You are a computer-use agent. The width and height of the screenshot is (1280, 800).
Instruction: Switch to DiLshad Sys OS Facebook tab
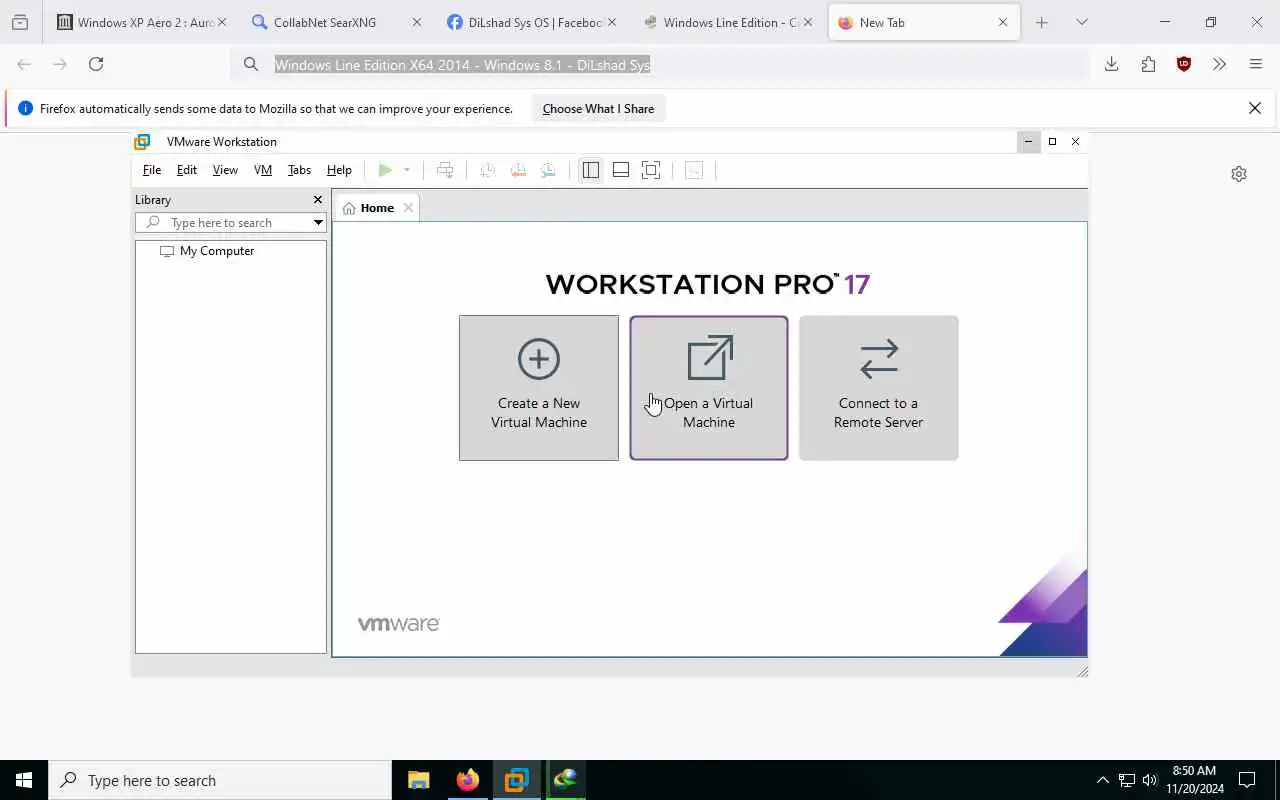[x=531, y=22]
